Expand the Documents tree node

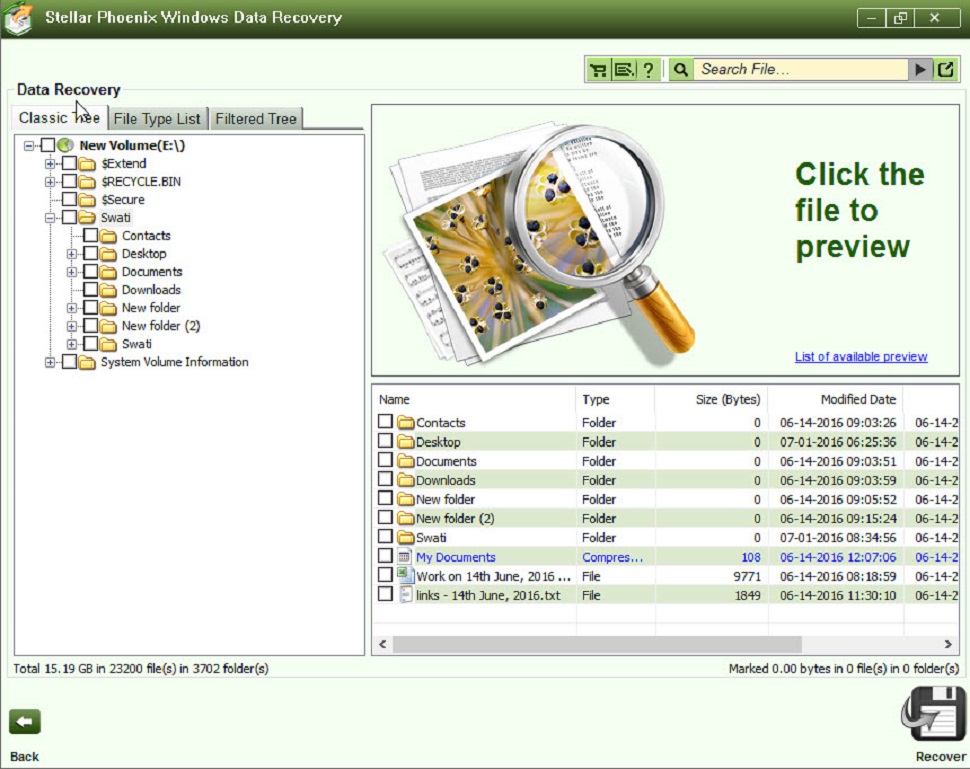[x=72, y=272]
